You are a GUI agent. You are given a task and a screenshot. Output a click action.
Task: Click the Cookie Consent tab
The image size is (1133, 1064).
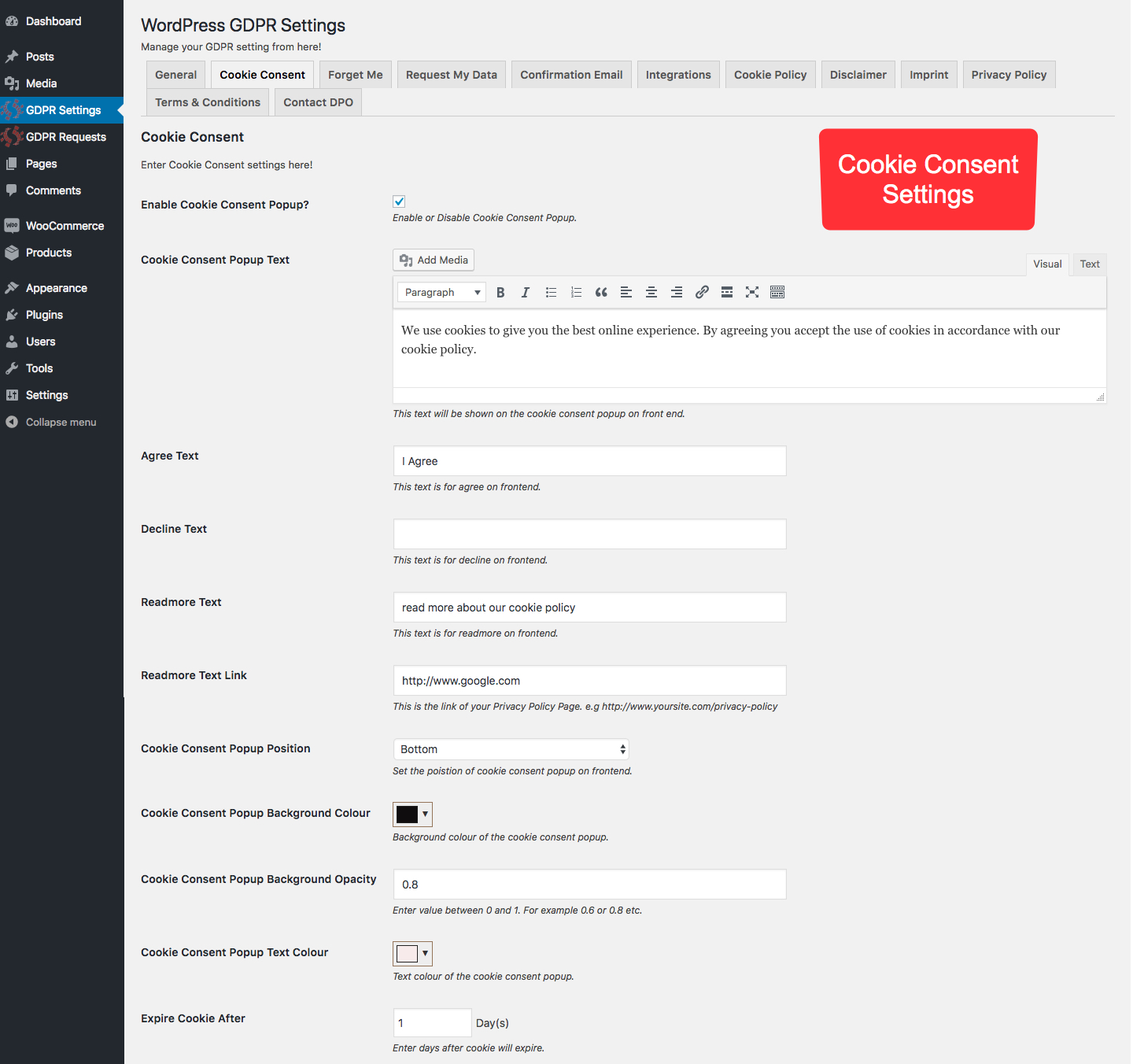point(262,75)
